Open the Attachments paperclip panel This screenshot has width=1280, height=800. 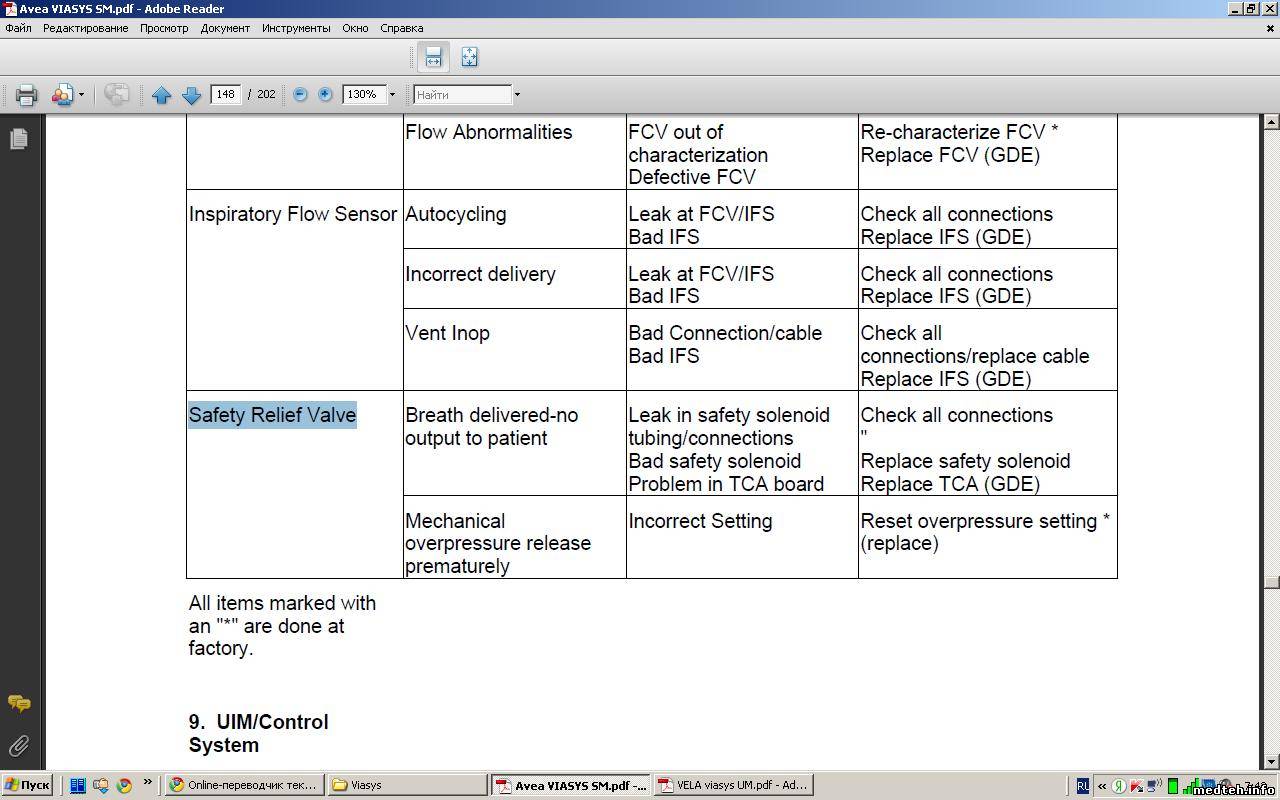(19, 746)
